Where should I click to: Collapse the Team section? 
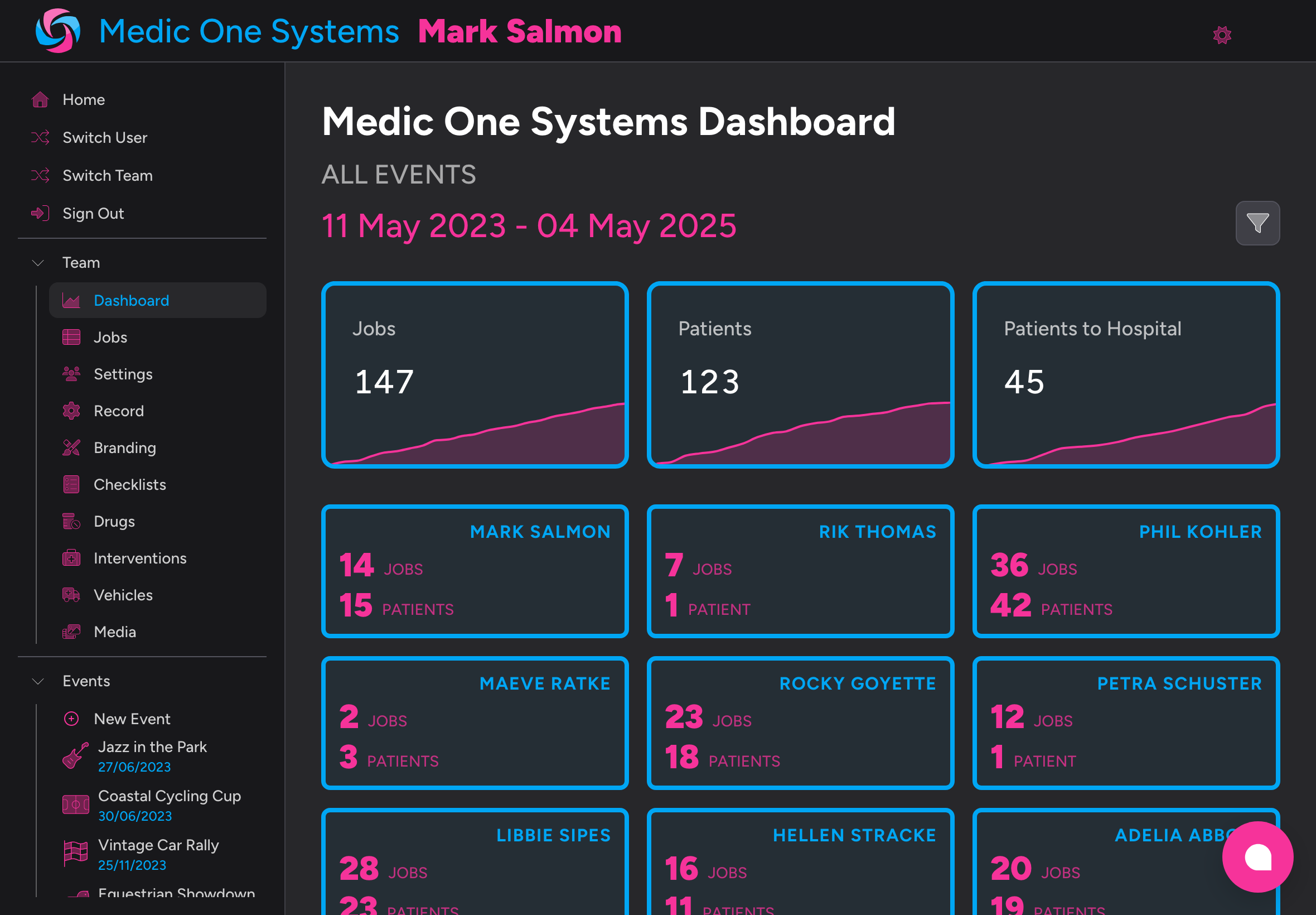point(37,263)
